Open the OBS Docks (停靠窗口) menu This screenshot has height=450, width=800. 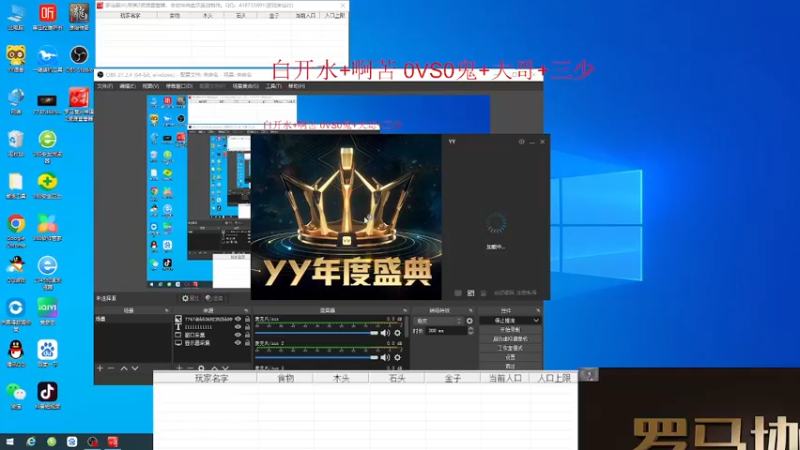pyautogui.click(x=179, y=86)
